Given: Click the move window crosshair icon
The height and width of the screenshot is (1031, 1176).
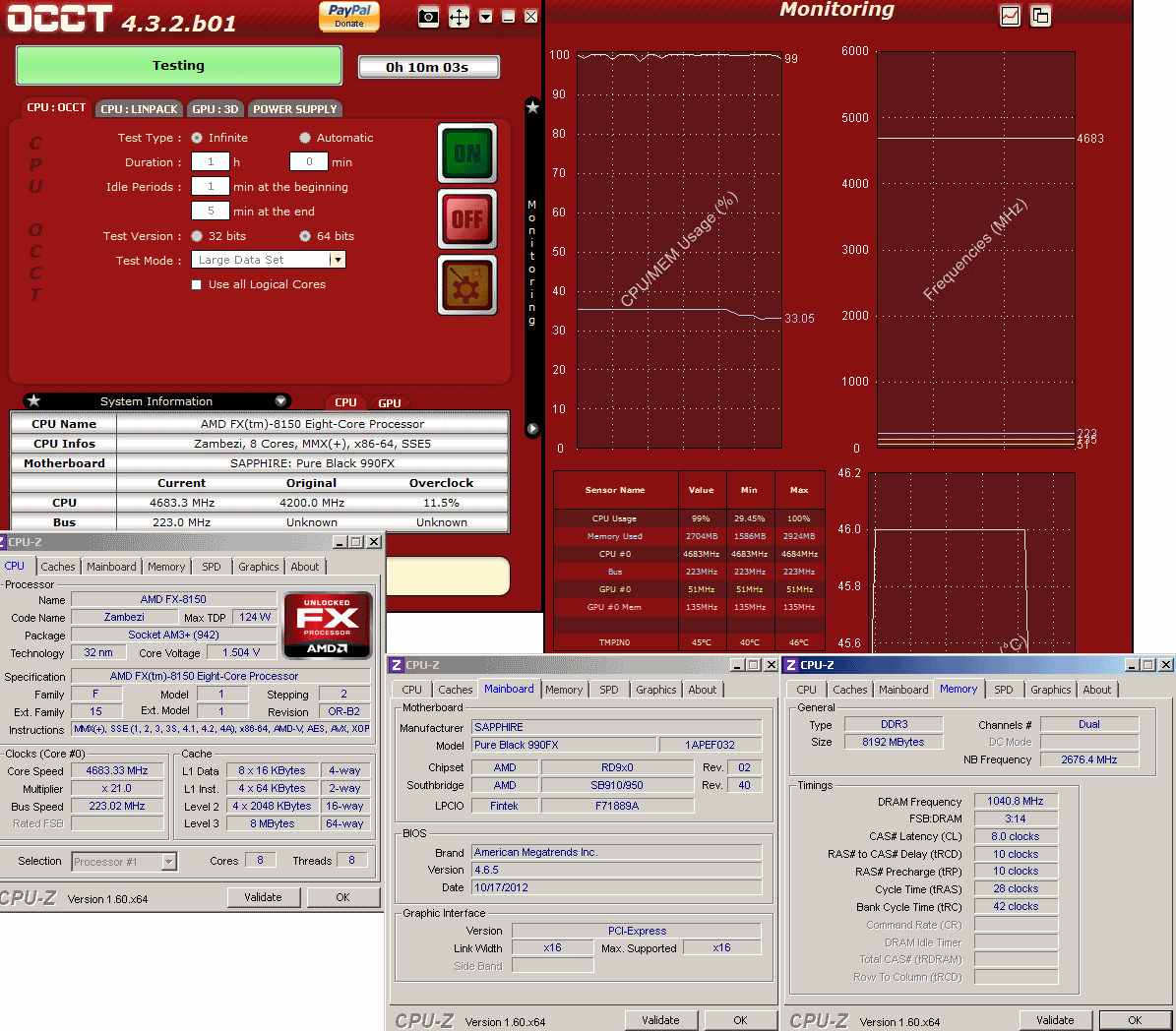Looking at the screenshot, I should (x=459, y=17).
